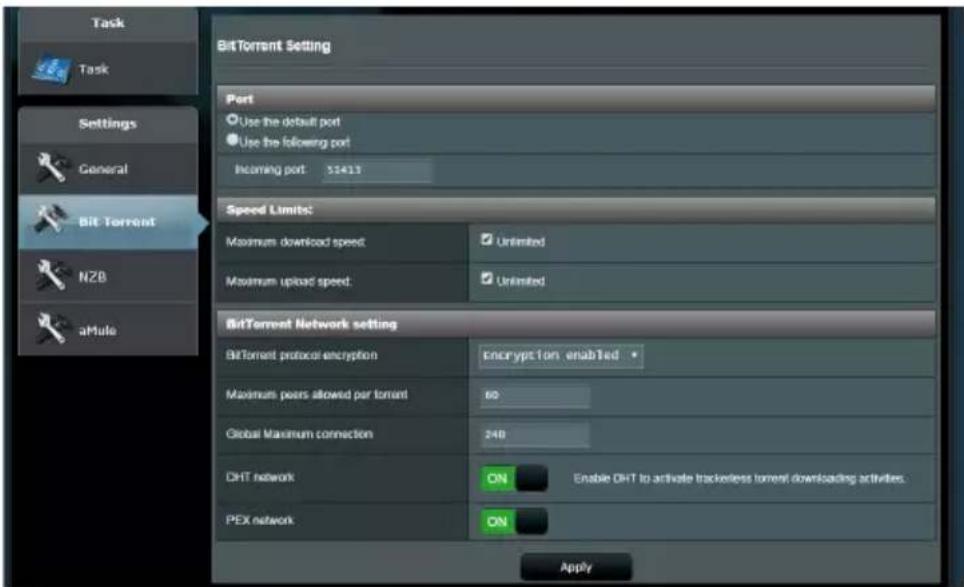964x587 pixels.
Task: Open the protocol encryption dropdown
Action: [x=561, y=356]
